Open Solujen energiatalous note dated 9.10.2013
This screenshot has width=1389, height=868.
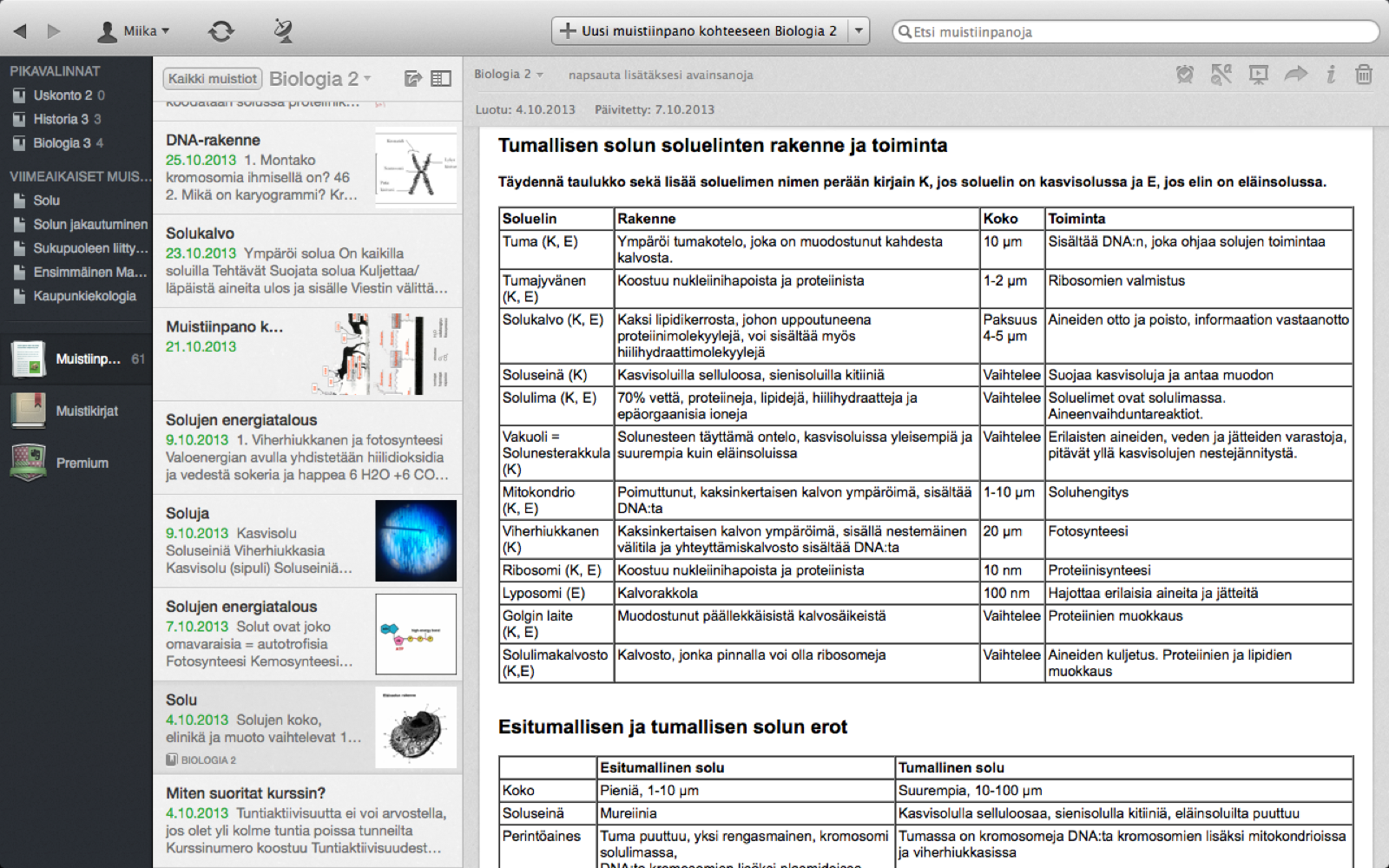click(307, 448)
